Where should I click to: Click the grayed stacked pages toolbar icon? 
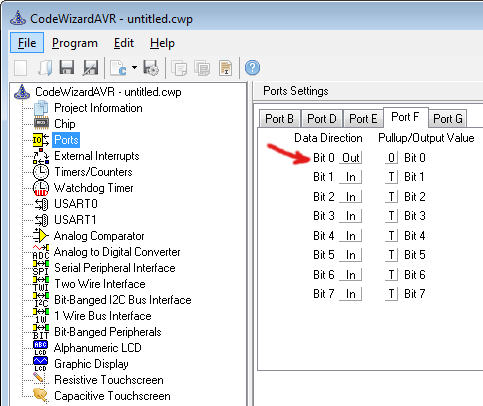click(202, 68)
